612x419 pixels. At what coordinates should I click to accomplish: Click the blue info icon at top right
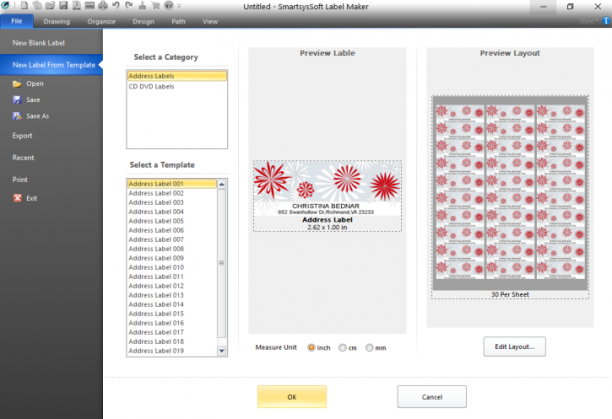[x=606, y=21]
